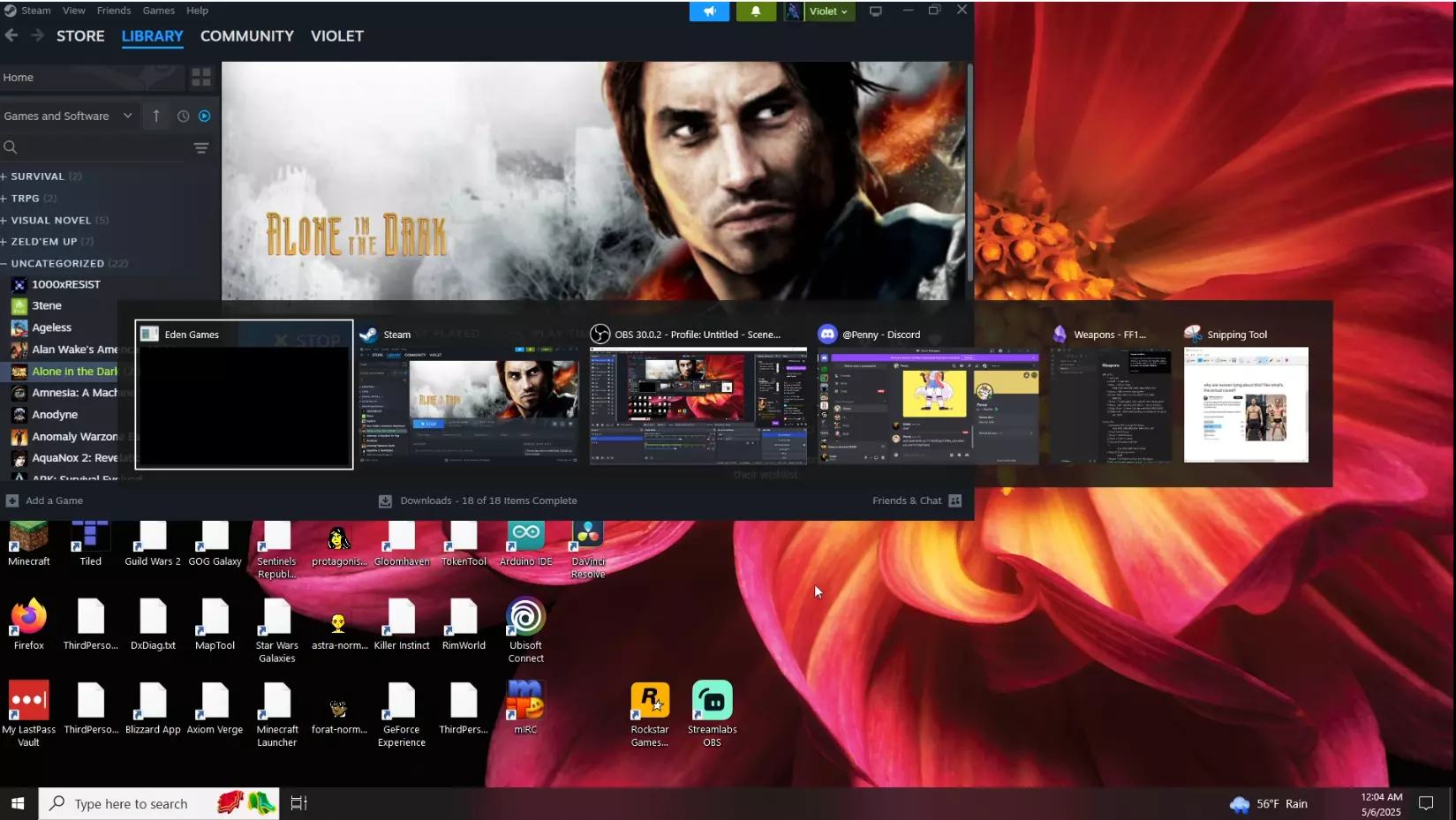Switch to @Penny Discord window thumbnail
Screen dimensions: 1456x820
coord(927,395)
